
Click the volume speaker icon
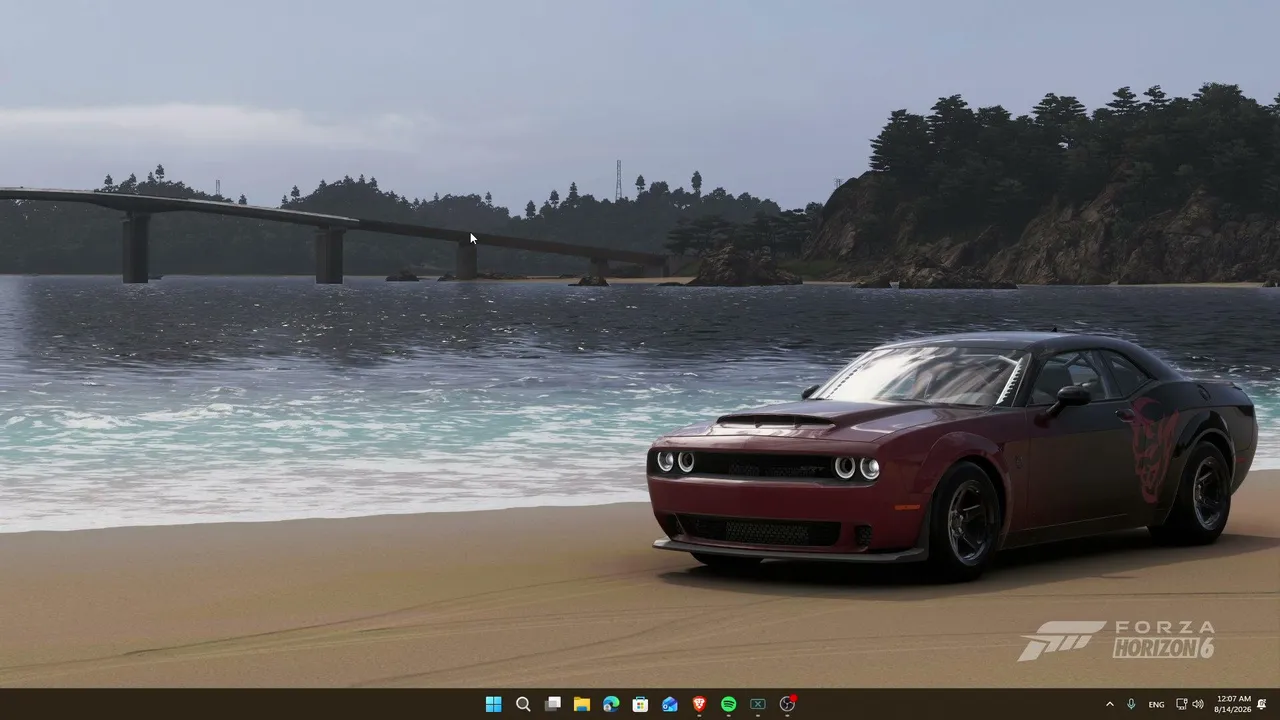pyautogui.click(x=1198, y=704)
